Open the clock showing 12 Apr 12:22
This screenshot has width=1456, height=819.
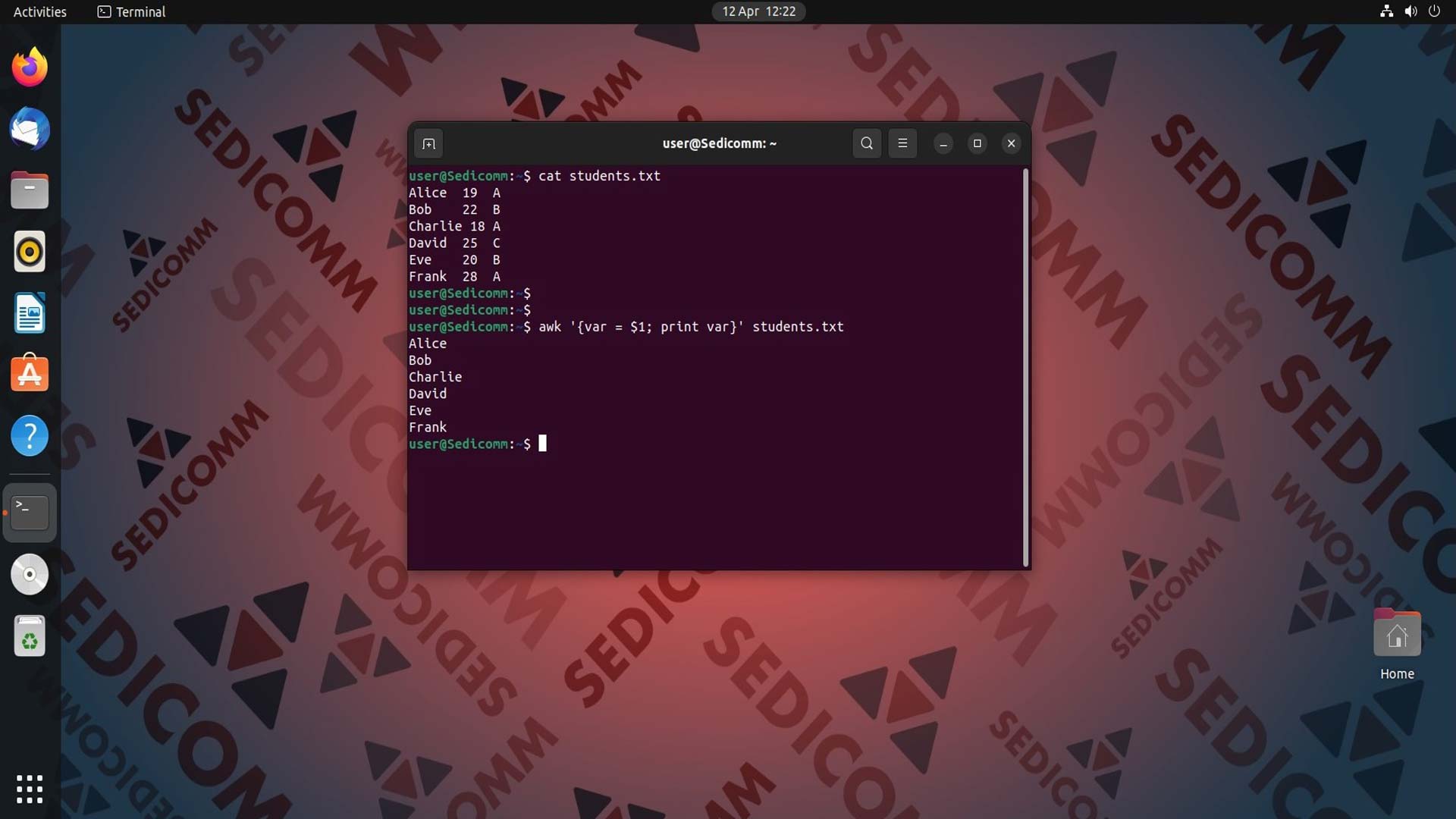pos(758,11)
